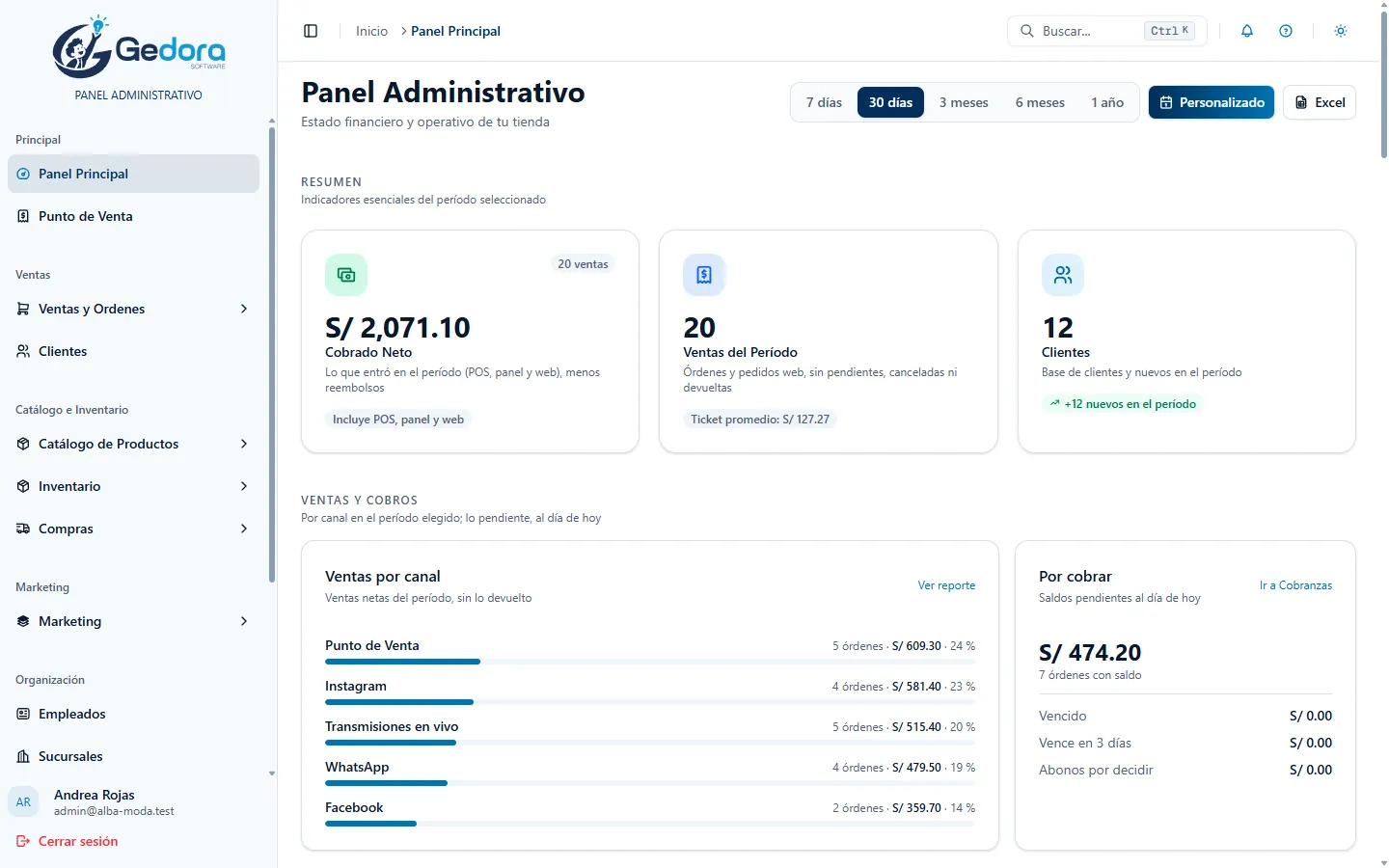Click the Punto de Venta sidebar icon
1389x868 pixels.
23,216
